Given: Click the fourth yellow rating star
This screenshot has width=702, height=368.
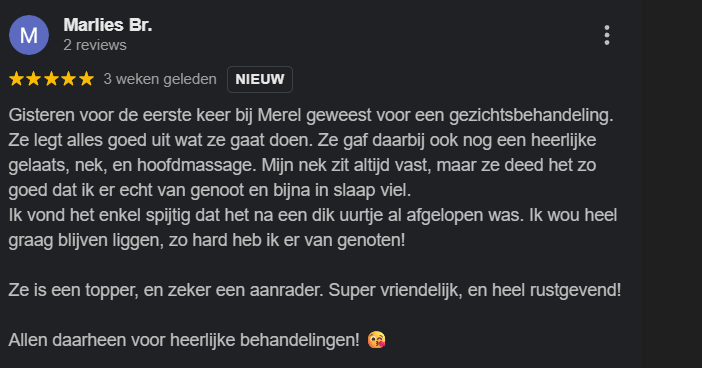Looking at the screenshot, I should 68,79.
